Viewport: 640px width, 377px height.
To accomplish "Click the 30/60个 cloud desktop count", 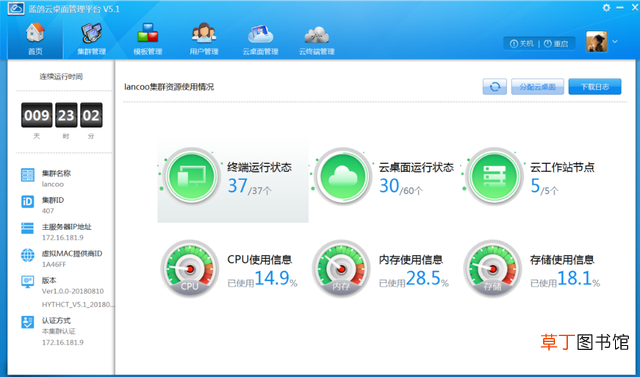I will pos(401,186).
